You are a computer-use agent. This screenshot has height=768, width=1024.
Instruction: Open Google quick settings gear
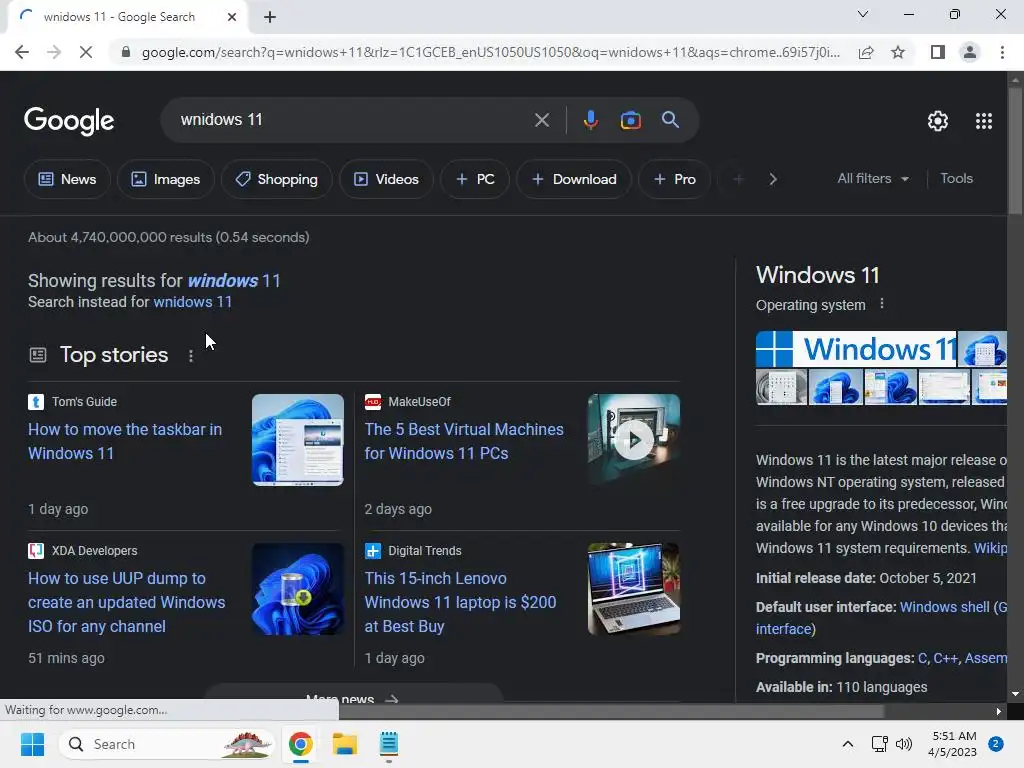(x=938, y=121)
